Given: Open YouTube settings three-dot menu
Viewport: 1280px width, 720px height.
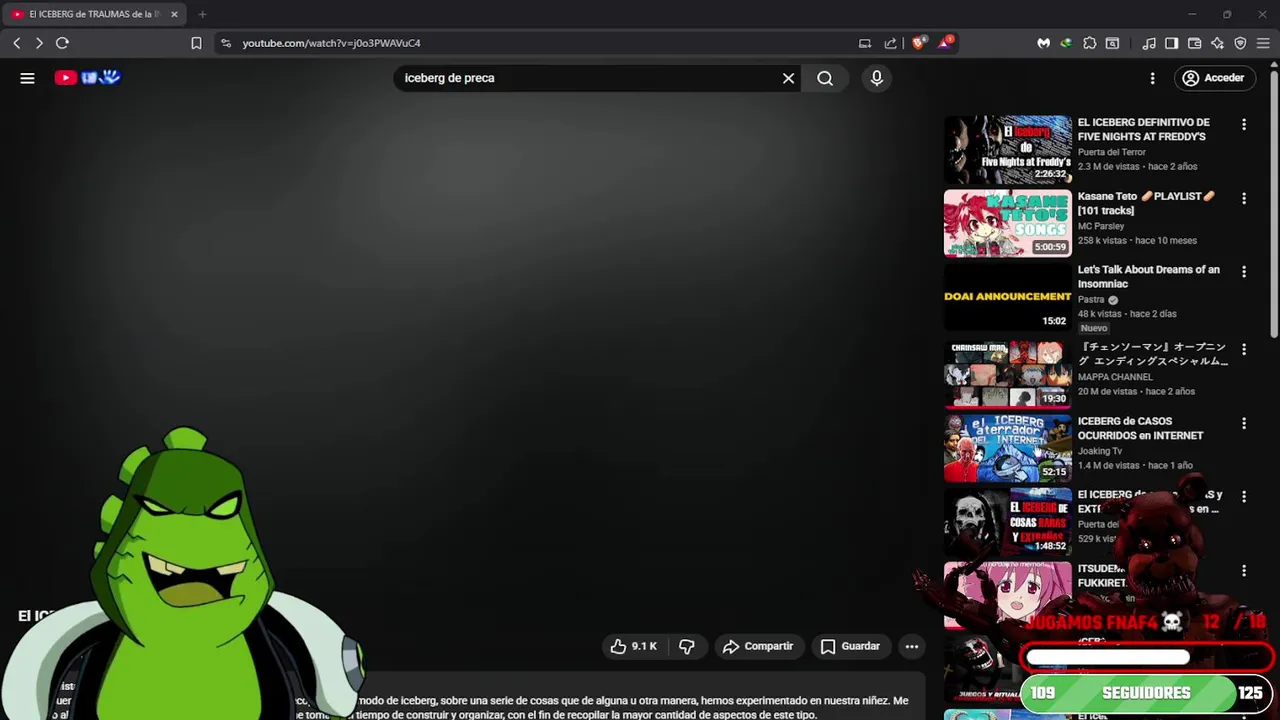Looking at the screenshot, I should pos(1152,78).
